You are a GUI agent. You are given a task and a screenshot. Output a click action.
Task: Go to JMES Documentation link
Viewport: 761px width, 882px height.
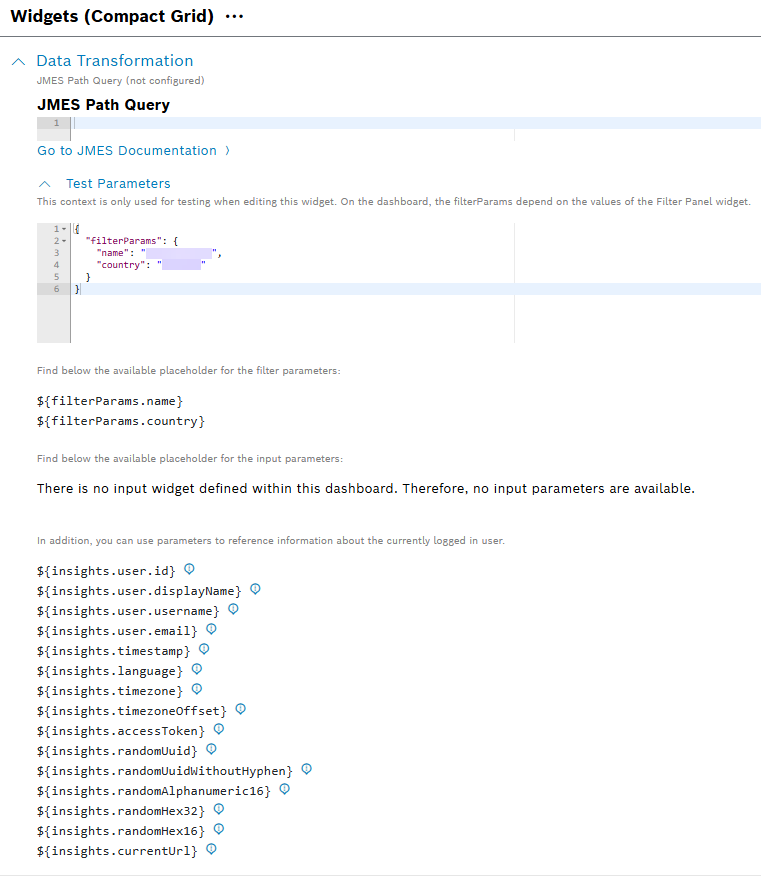127,151
